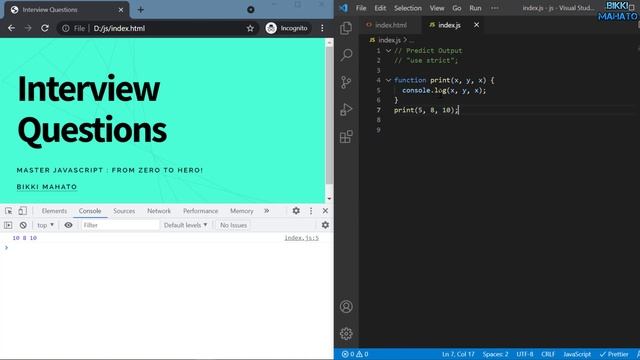Click the Chrome back arrow
The image size is (640, 360).
pos(11,28)
